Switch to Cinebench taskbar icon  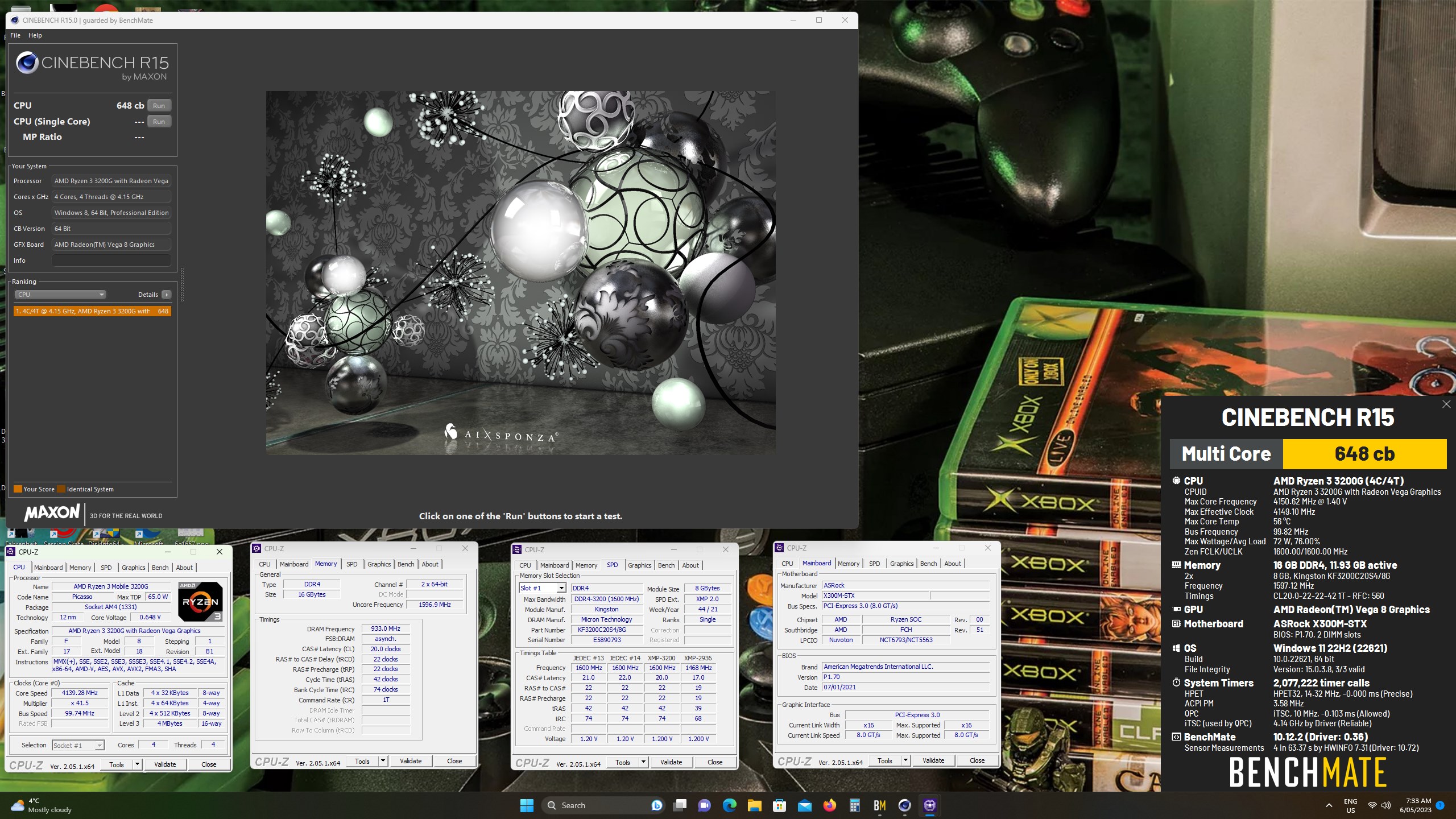pos(905,805)
